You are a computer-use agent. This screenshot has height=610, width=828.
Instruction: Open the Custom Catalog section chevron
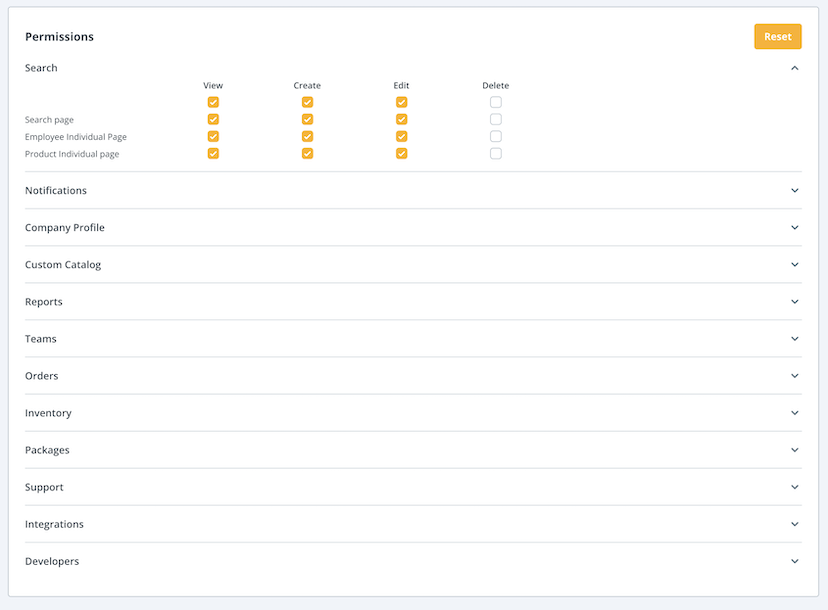click(795, 265)
